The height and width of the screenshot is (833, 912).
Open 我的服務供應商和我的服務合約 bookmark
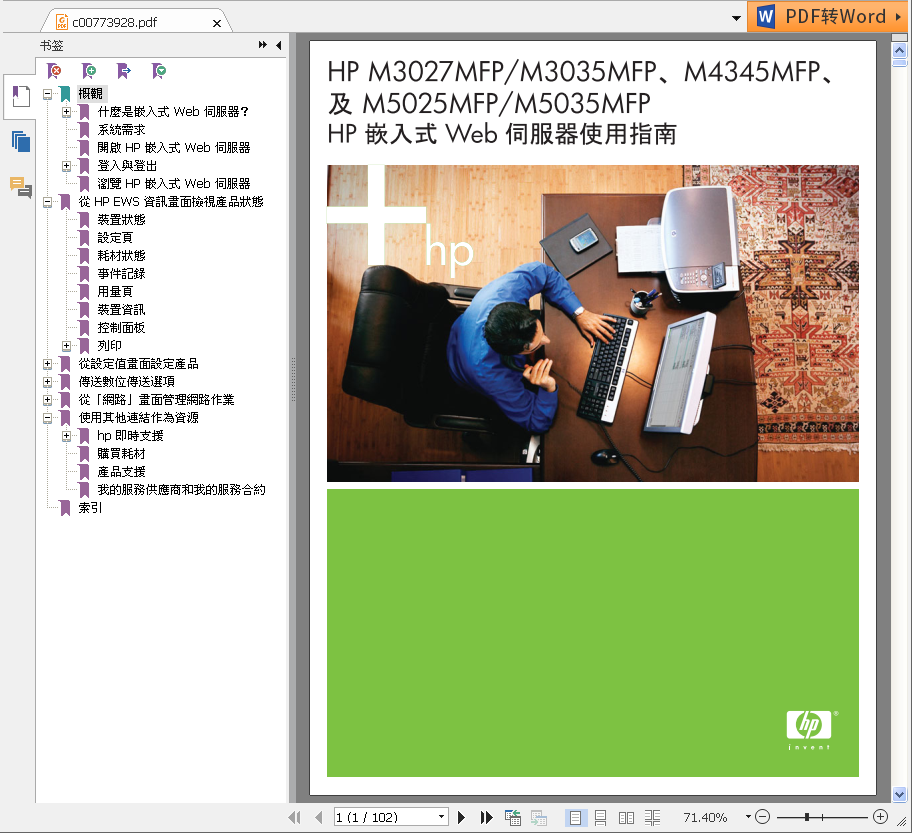[x=181, y=490]
